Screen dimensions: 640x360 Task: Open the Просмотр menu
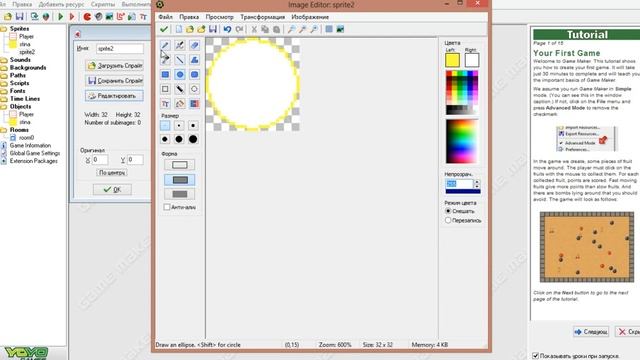click(220, 17)
